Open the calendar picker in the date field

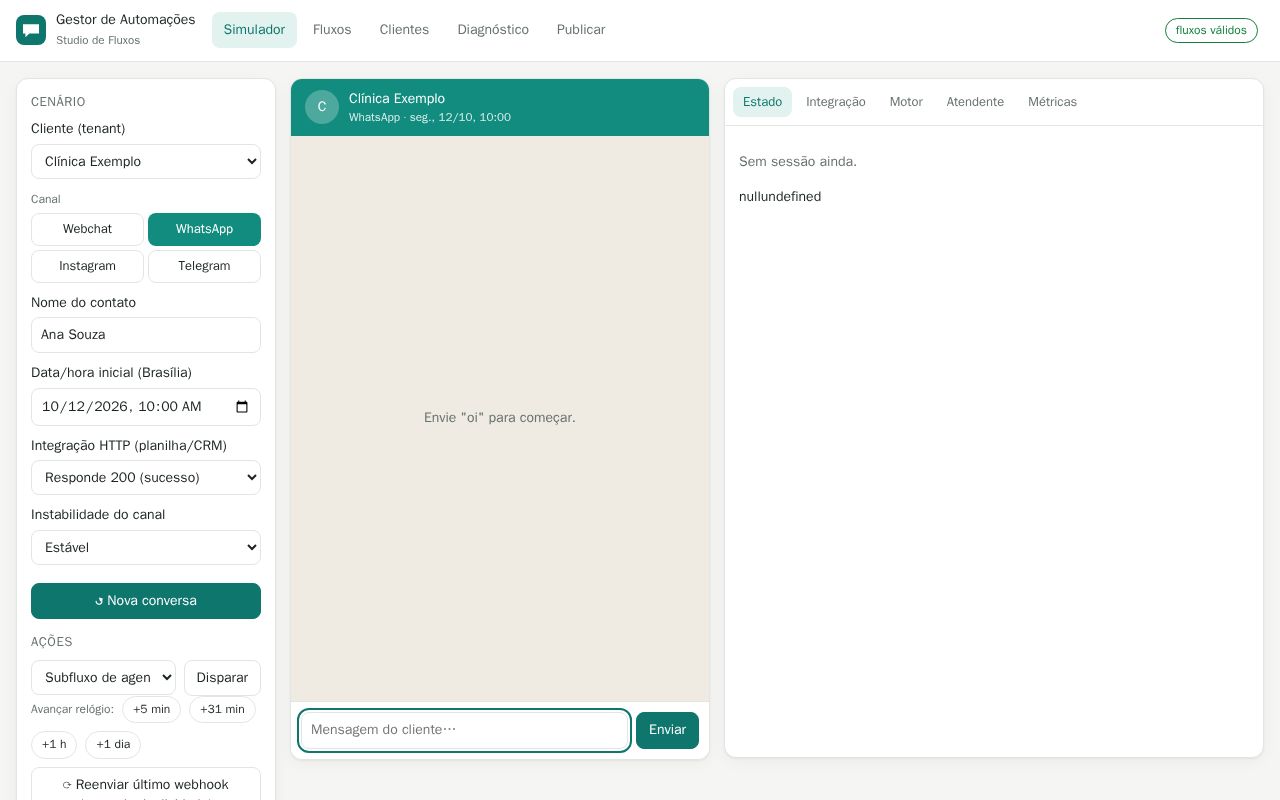tap(242, 407)
